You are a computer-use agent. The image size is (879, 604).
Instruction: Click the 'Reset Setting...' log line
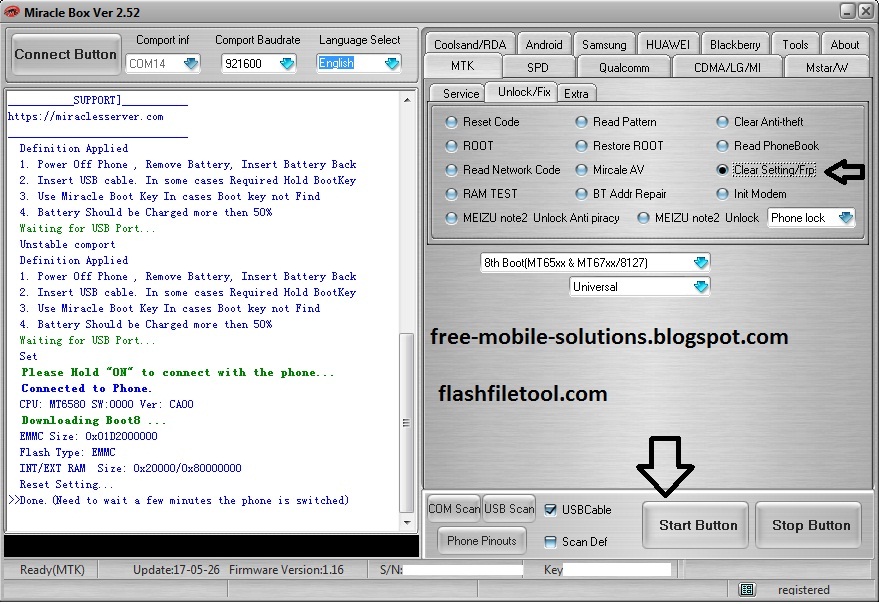pos(66,484)
